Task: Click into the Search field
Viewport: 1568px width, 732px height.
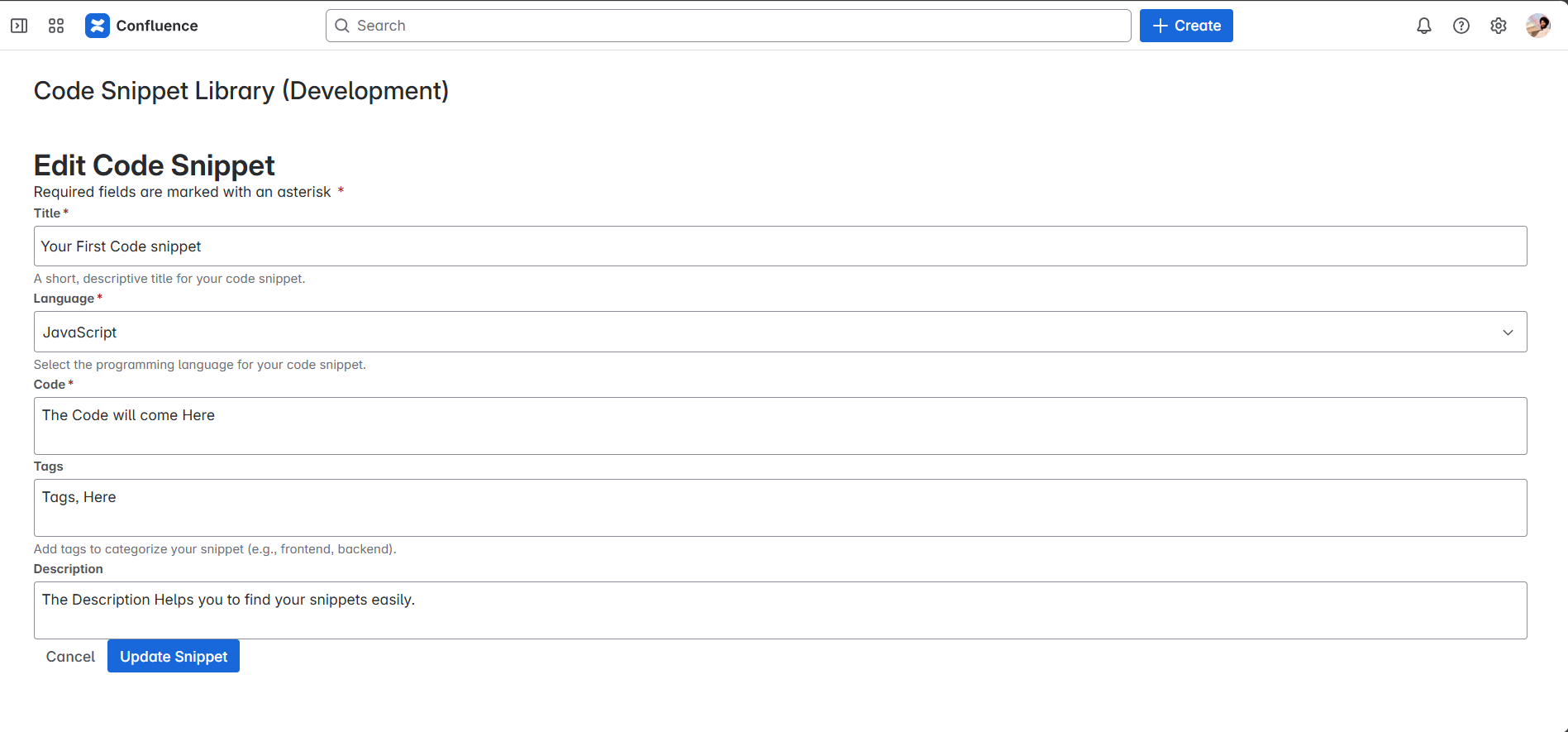Action: 728,26
